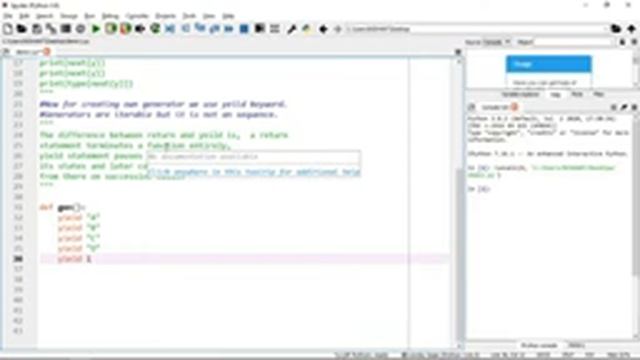Viewport: 640px width, 360px height.
Task: Open the Debug menu
Action: tap(110, 16)
